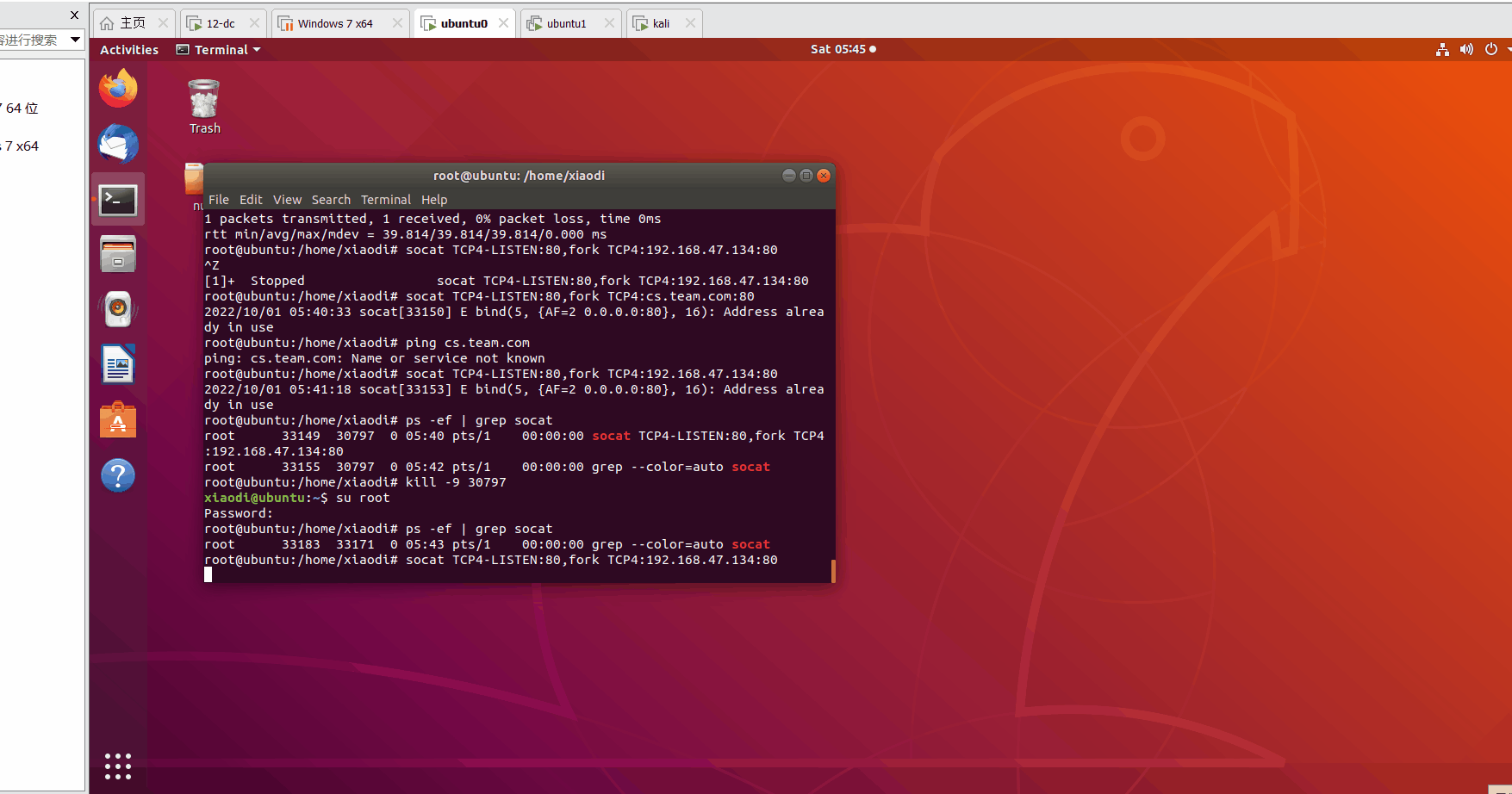Screen dimensions: 1512x794
Task: Open the Files manager in the dock
Action: (118, 254)
